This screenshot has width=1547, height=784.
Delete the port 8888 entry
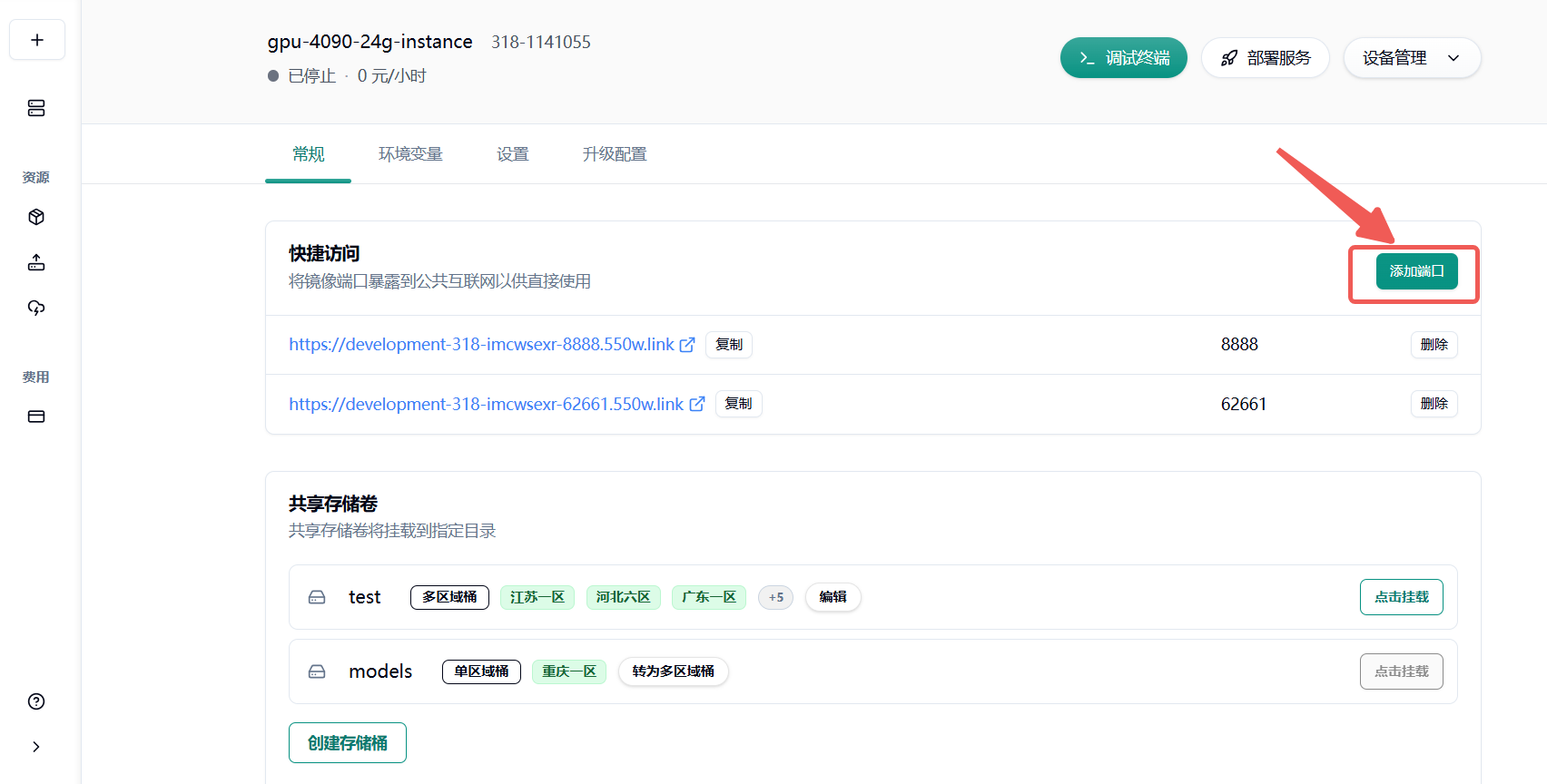[x=1434, y=345]
